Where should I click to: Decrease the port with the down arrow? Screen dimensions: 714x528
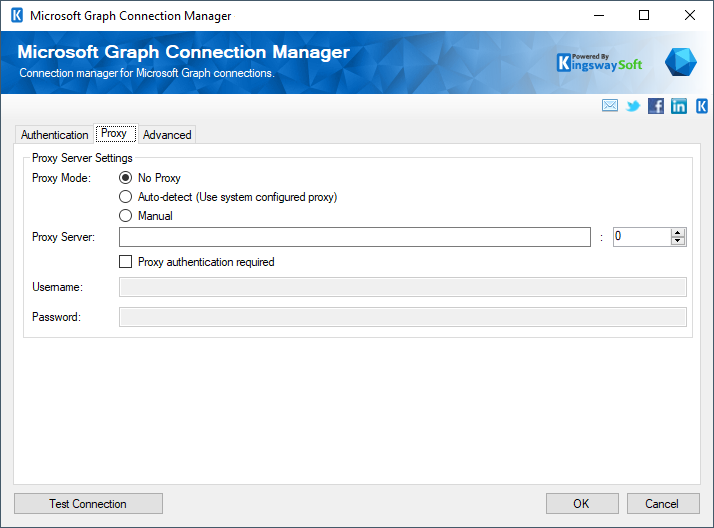678,241
